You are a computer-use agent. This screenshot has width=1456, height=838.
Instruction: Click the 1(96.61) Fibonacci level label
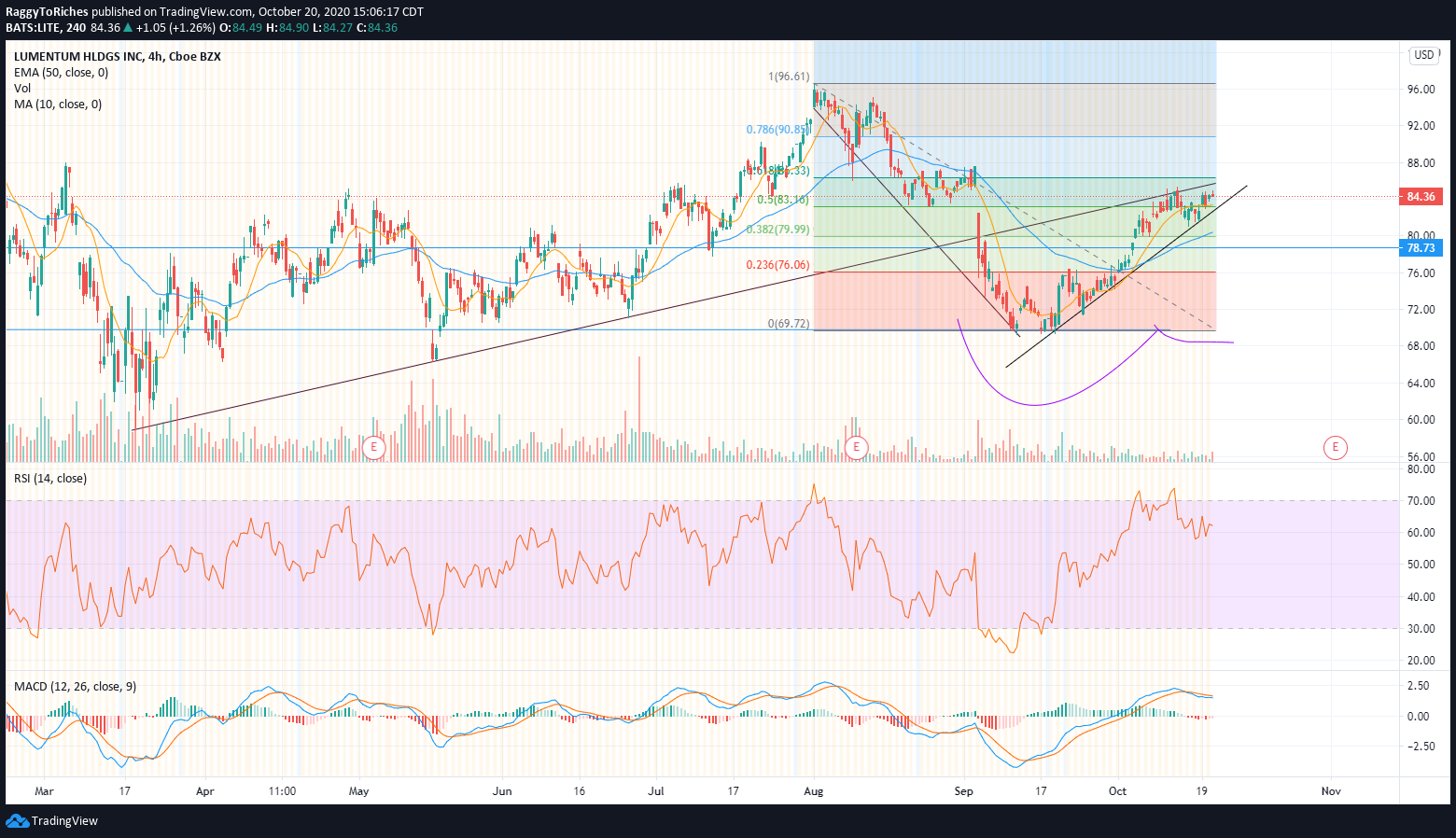point(789,77)
